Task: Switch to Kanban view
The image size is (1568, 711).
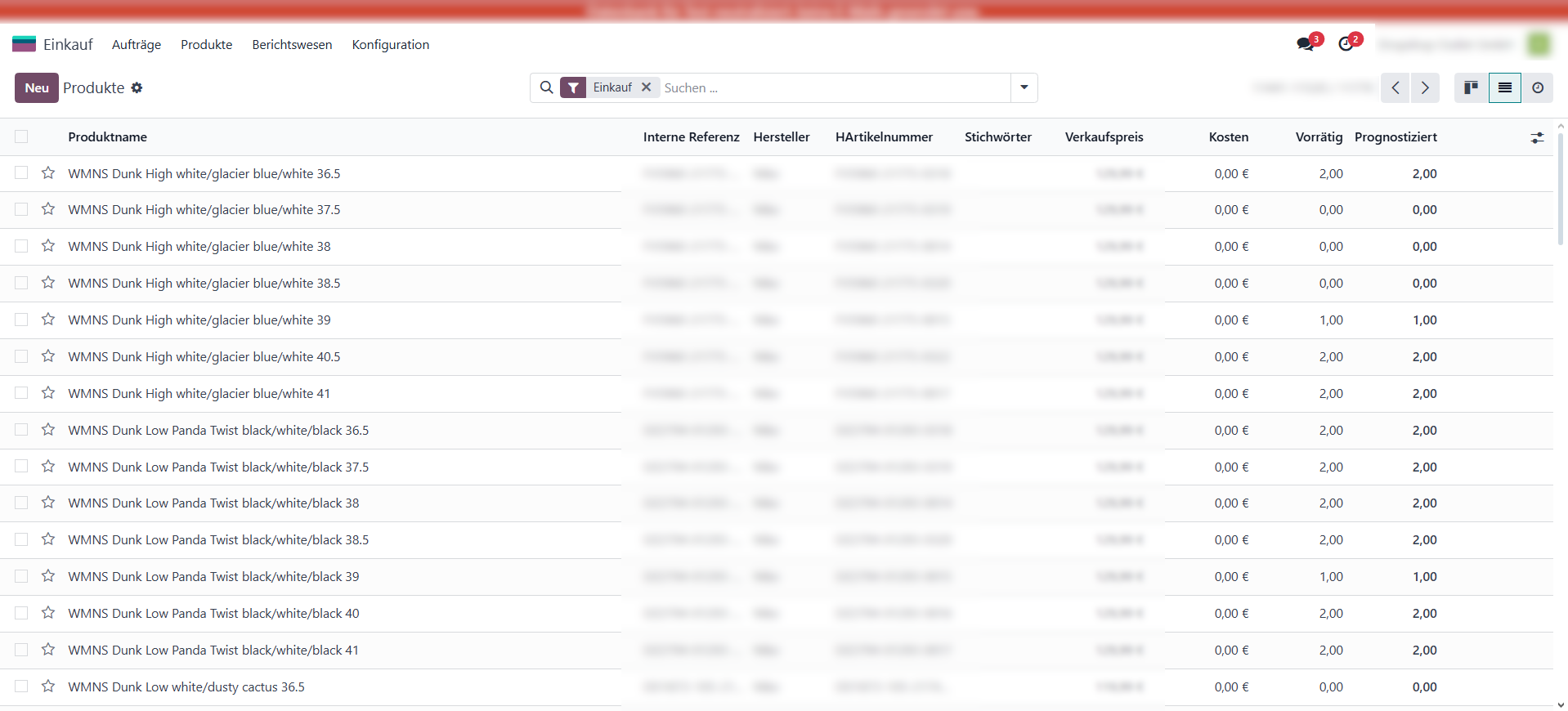Action: (1471, 87)
